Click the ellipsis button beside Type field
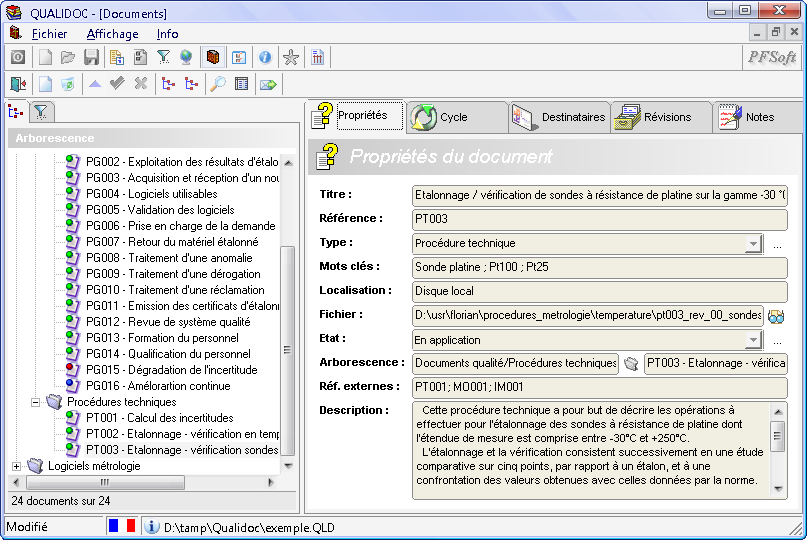 click(777, 244)
